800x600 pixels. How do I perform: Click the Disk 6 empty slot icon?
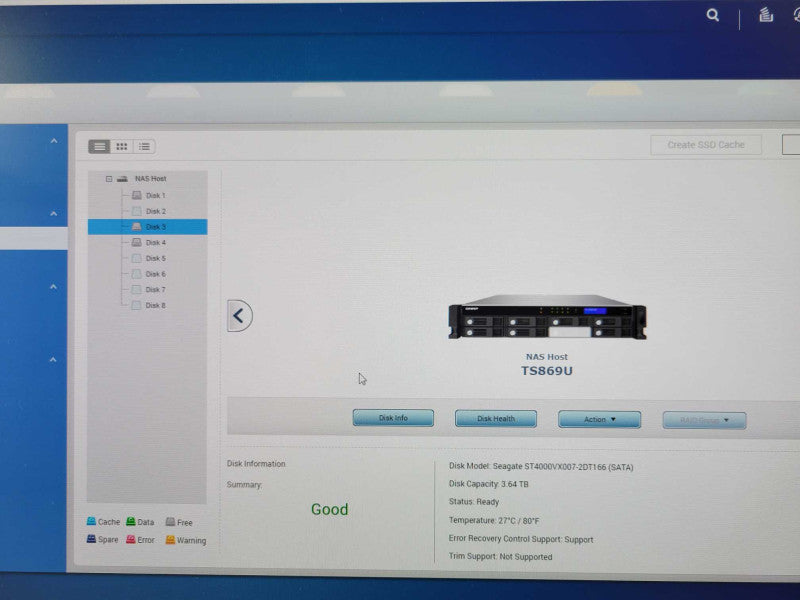tap(137, 274)
